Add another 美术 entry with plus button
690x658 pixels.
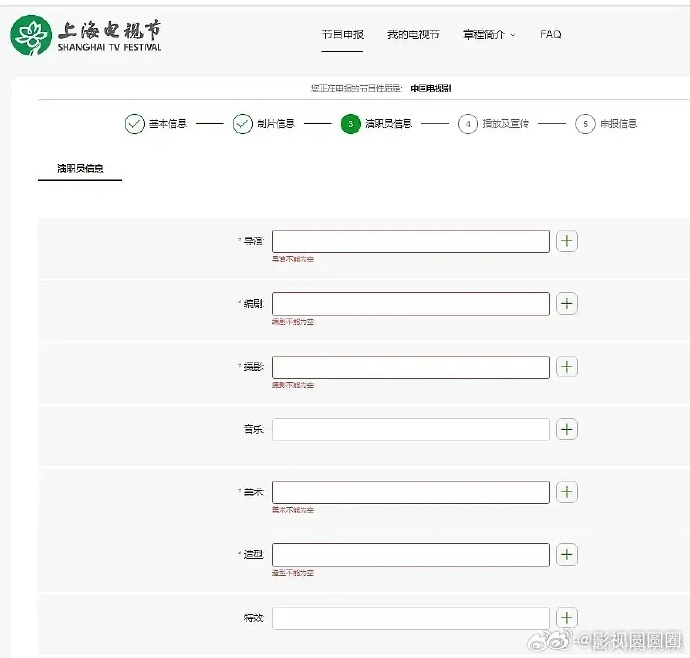567,492
